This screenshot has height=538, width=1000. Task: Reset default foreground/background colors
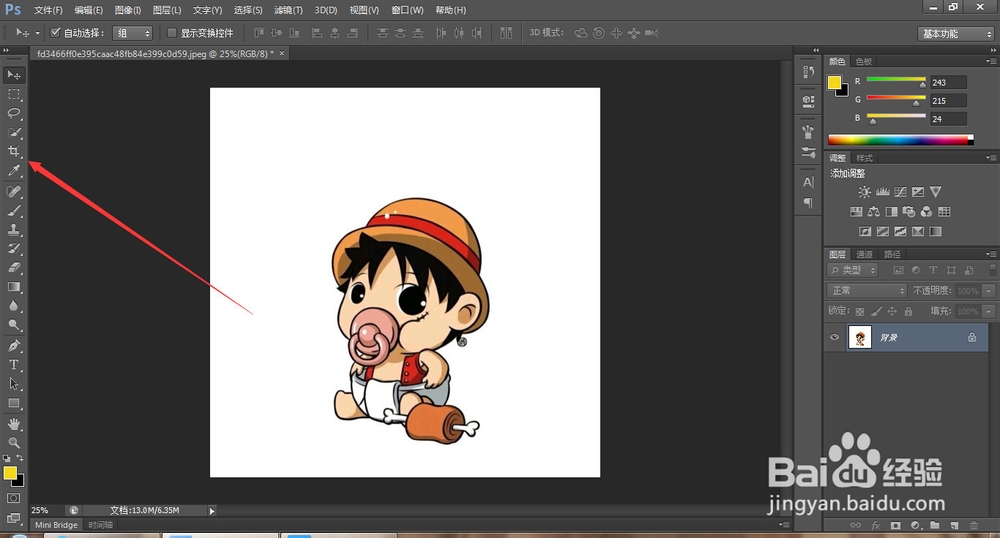6,458
